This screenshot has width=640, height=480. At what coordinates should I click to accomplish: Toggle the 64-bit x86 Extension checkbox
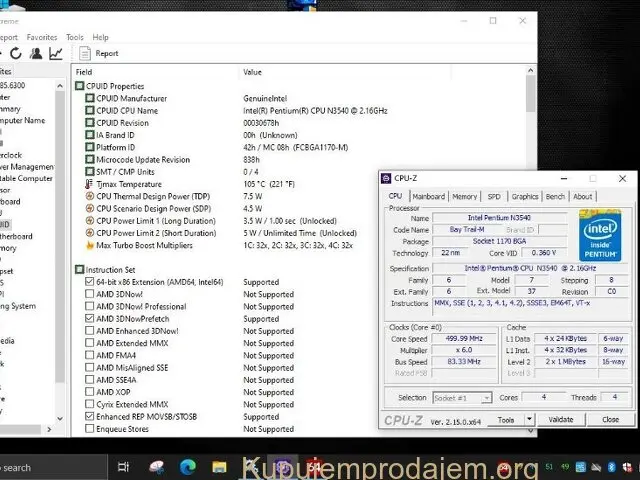(x=90, y=282)
